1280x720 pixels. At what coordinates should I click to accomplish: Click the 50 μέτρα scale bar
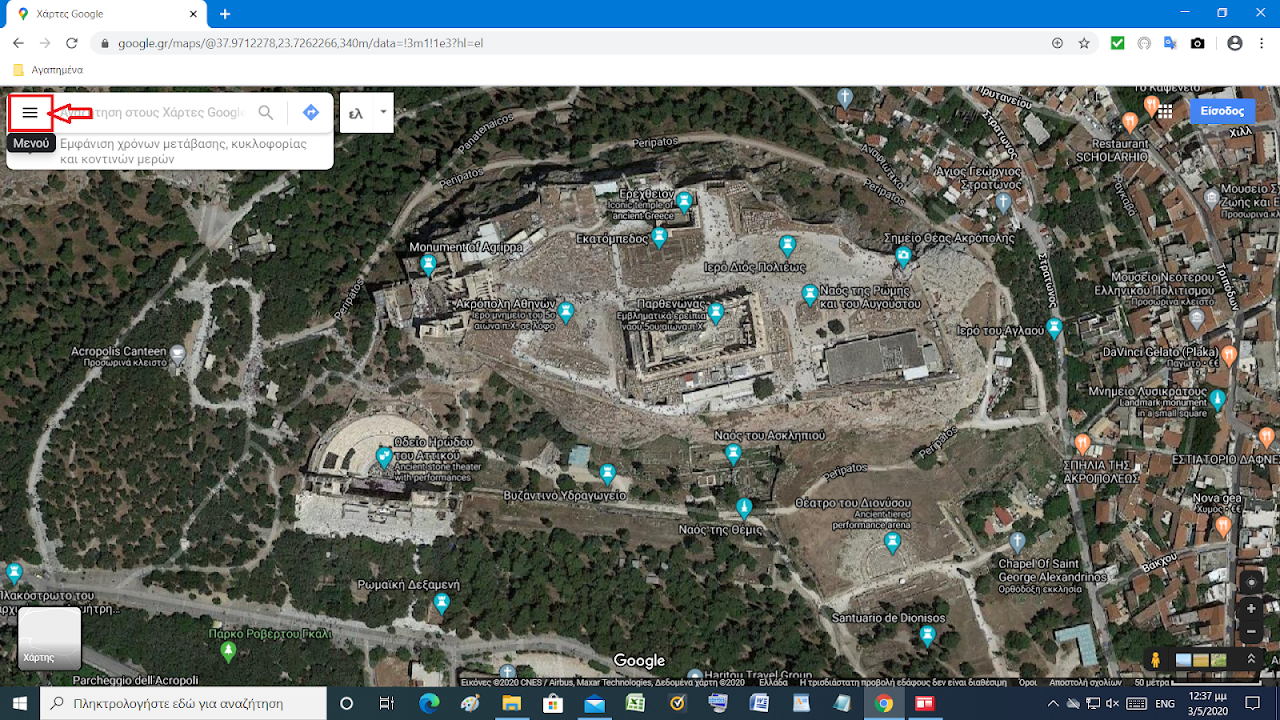coord(1196,682)
